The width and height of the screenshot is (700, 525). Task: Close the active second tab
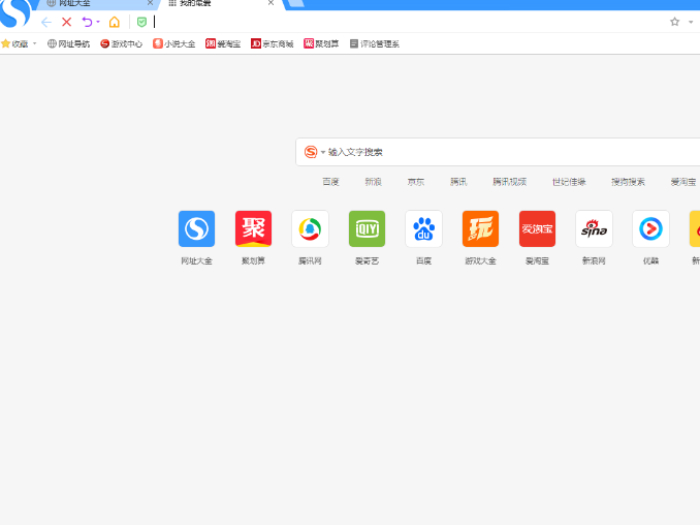point(271,3)
